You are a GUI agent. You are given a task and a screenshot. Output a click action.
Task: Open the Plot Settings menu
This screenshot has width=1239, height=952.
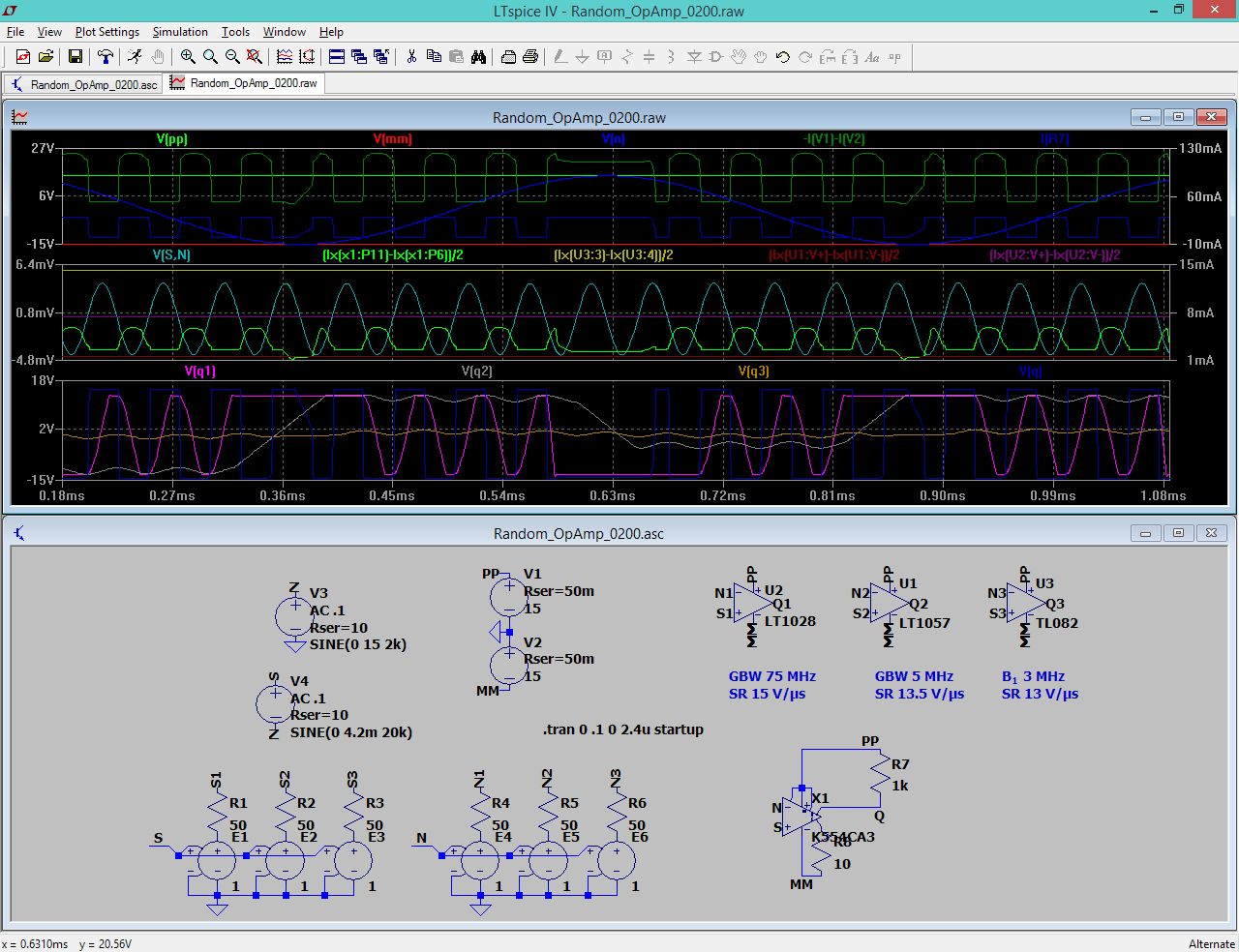coord(107,32)
